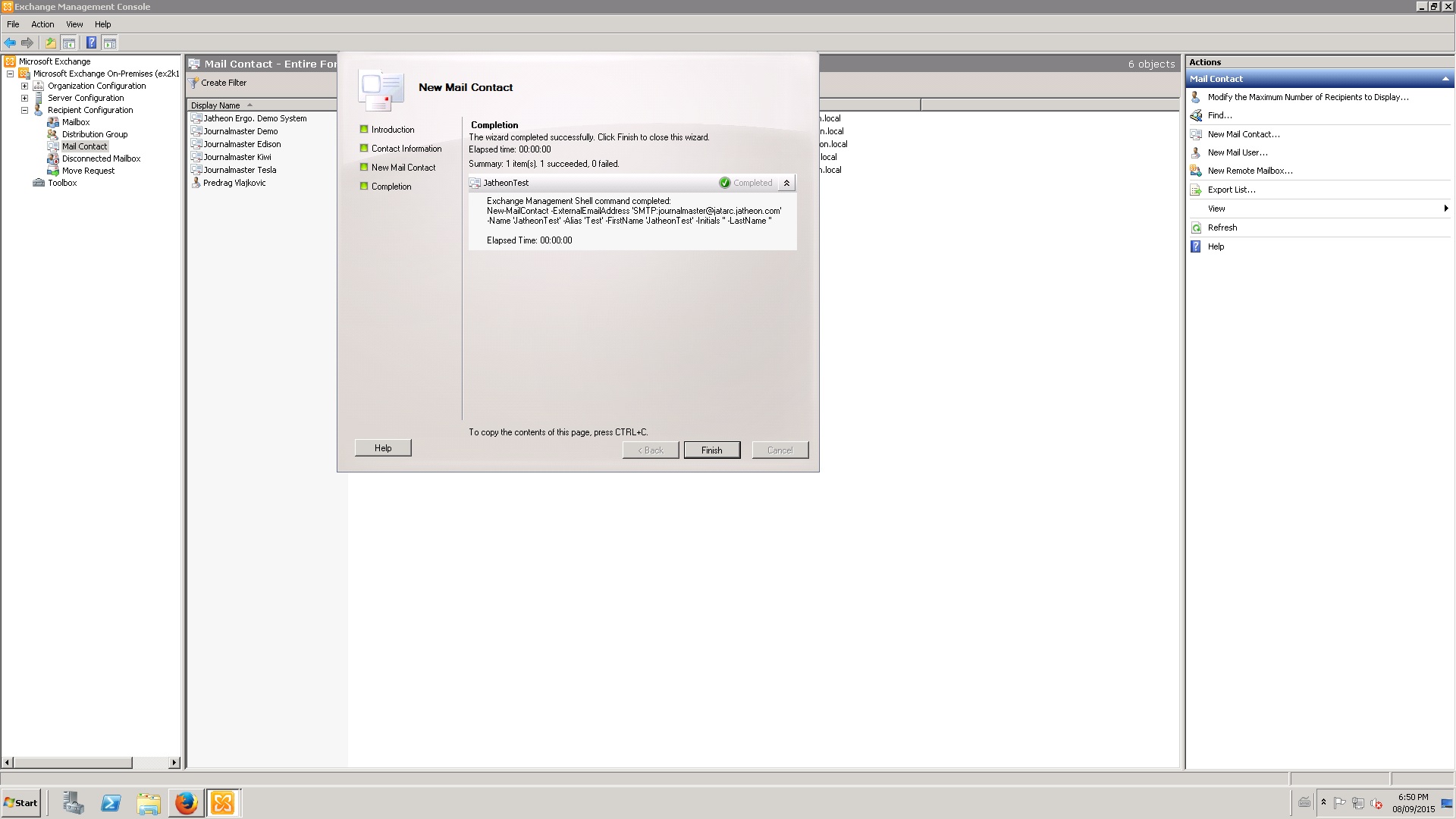
Task: Collapse the Mail Contact actions section
Action: [1445, 79]
